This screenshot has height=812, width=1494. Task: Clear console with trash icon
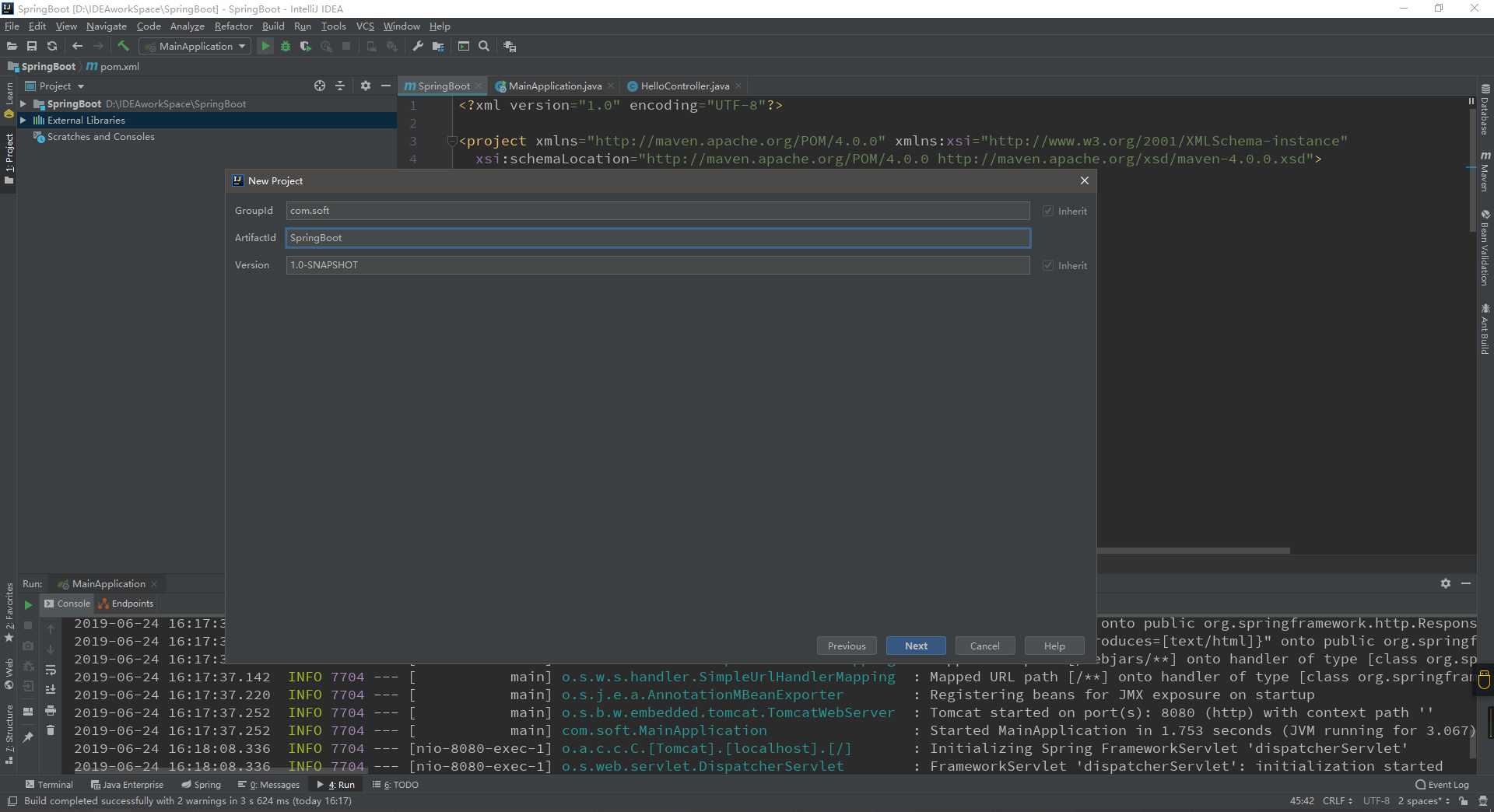(x=51, y=730)
